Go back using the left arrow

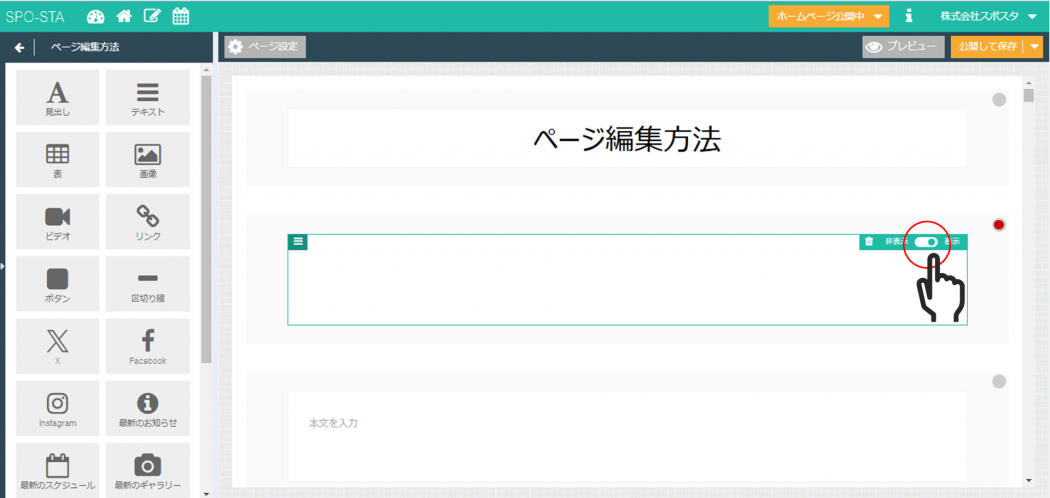click(19, 47)
